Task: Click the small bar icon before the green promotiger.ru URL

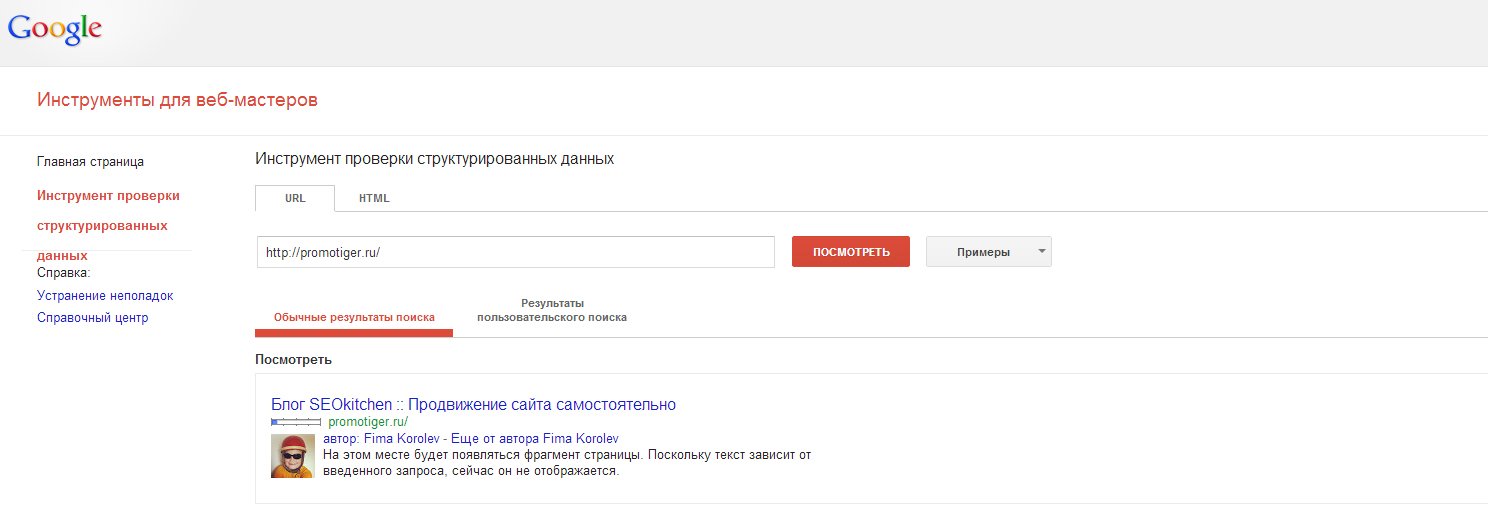Action: 295,422
